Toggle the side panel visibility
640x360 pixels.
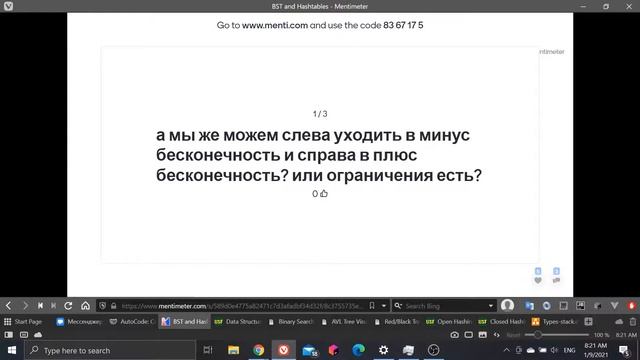pos(8,335)
